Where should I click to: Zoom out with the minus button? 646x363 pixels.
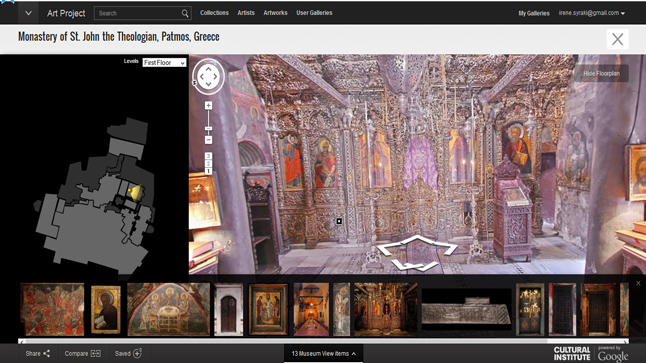208,140
